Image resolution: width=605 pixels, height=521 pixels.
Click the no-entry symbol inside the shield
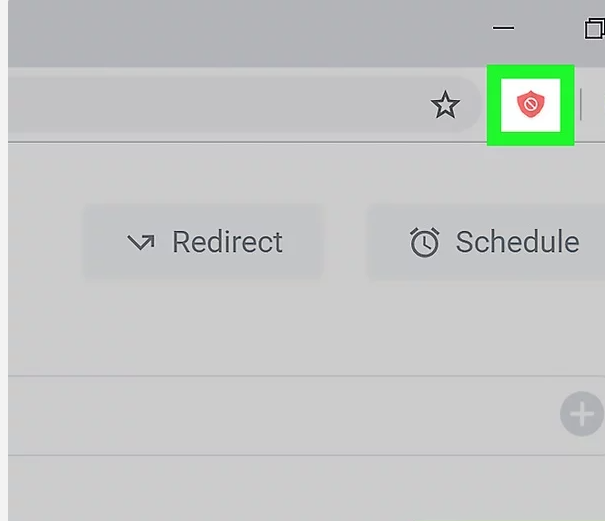tap(530, 103)
